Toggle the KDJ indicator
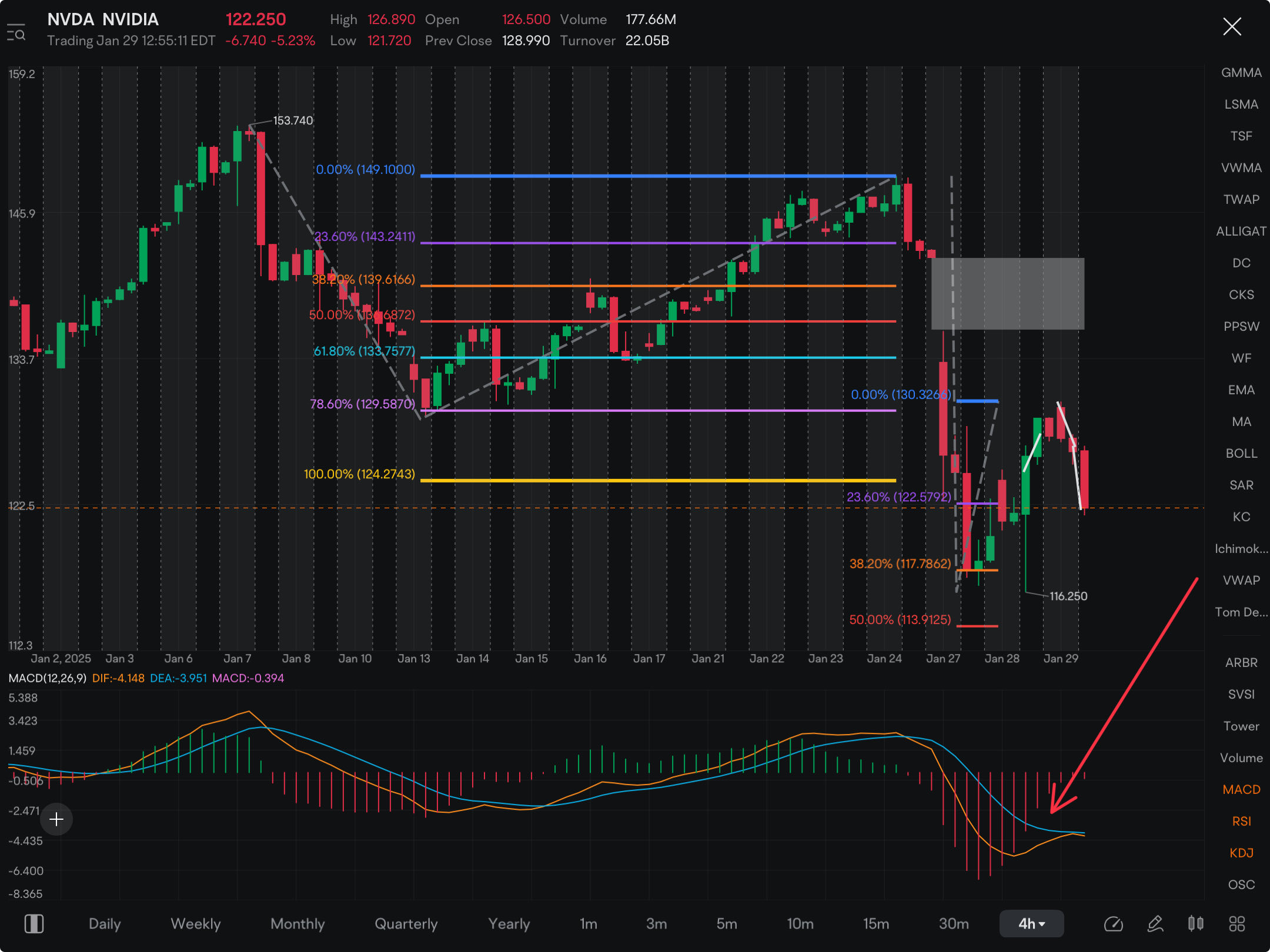Image resolution: width=1270 pixels, height=952 pixels. pyautogui.click(x=1241, y=853)
